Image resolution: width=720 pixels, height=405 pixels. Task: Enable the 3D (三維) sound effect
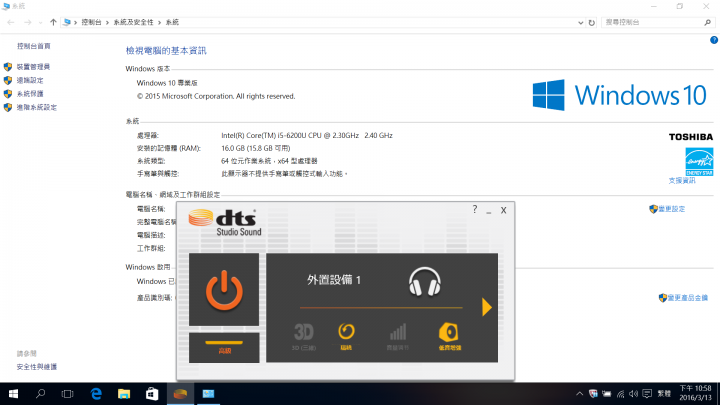coord(304,337)
